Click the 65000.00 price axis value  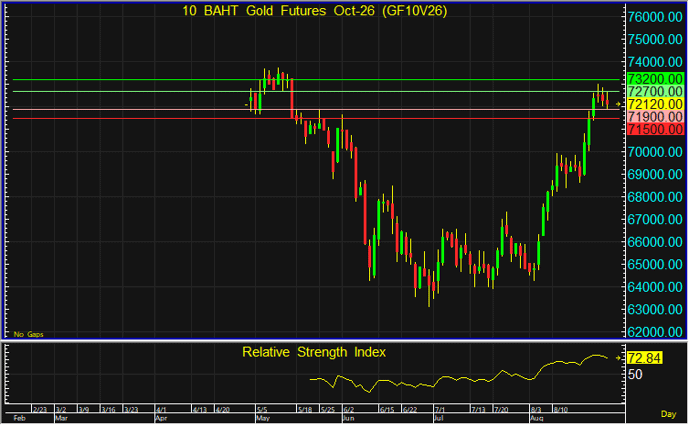656,264
